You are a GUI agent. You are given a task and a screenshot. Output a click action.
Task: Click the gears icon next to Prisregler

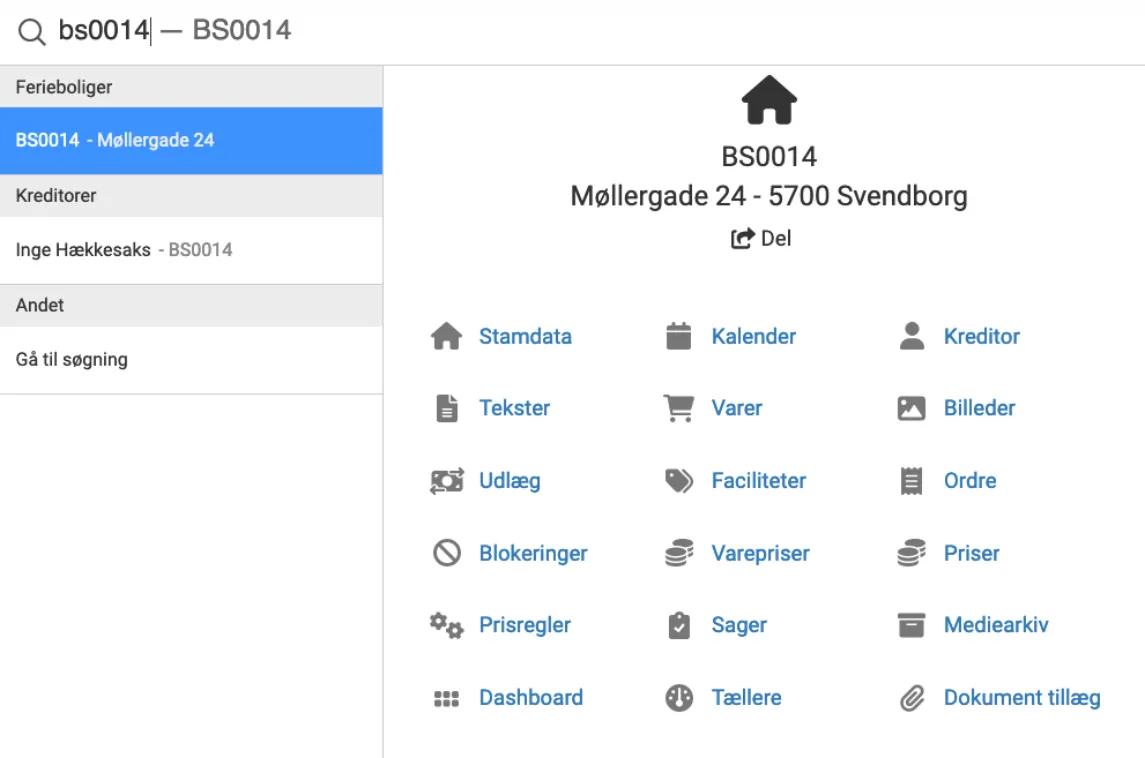446,626
